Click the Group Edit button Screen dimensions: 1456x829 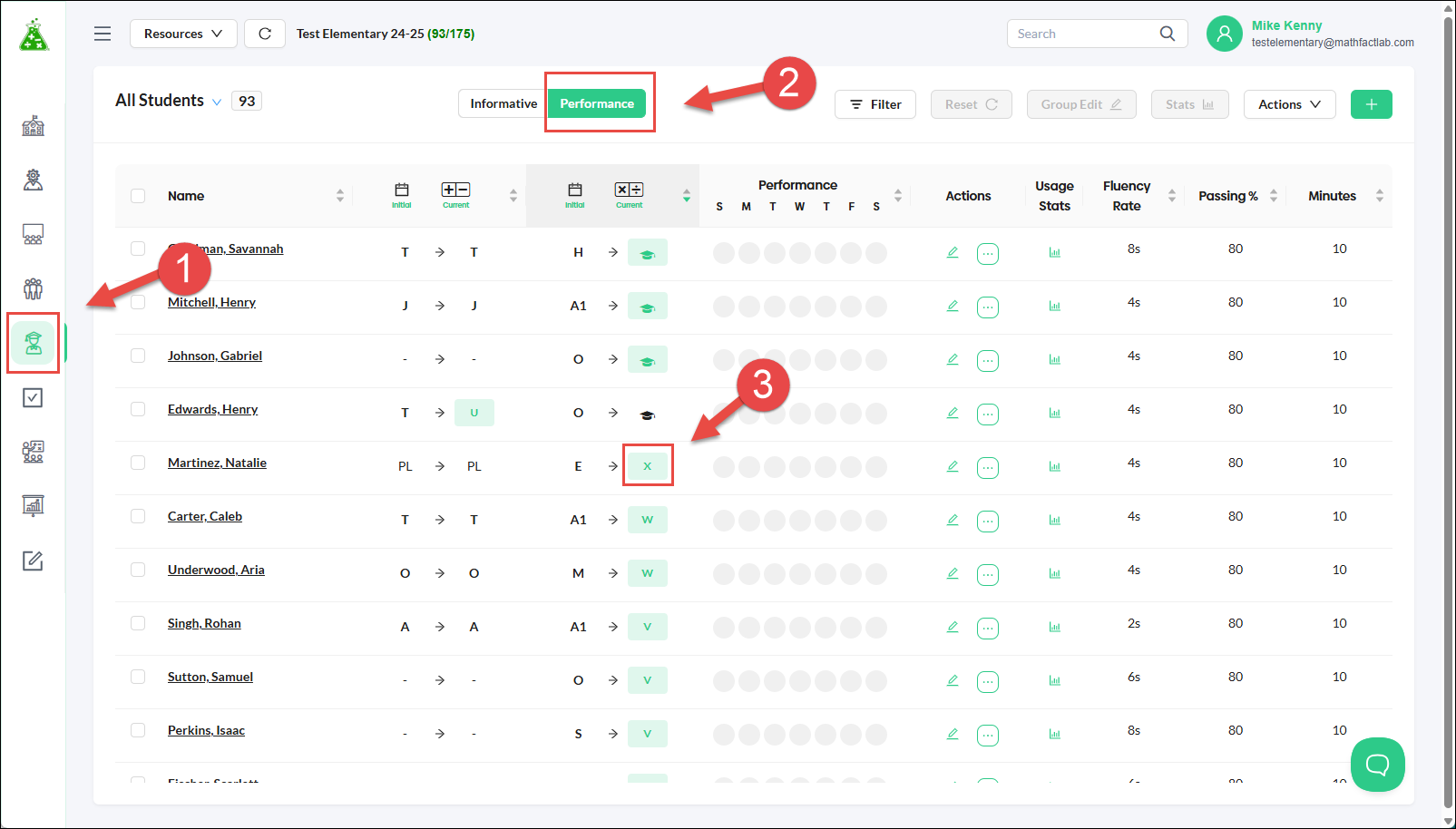1081,104
